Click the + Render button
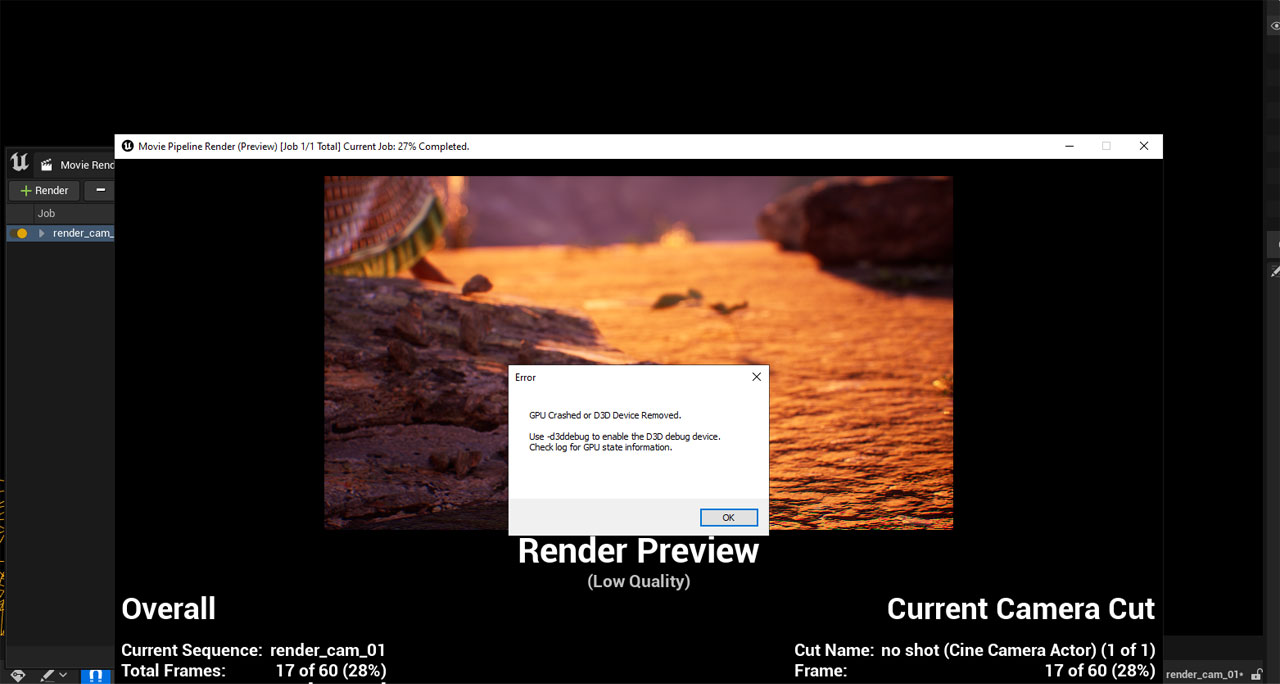Viewport: 1280px width, 684px height. [x=43, y=190]
